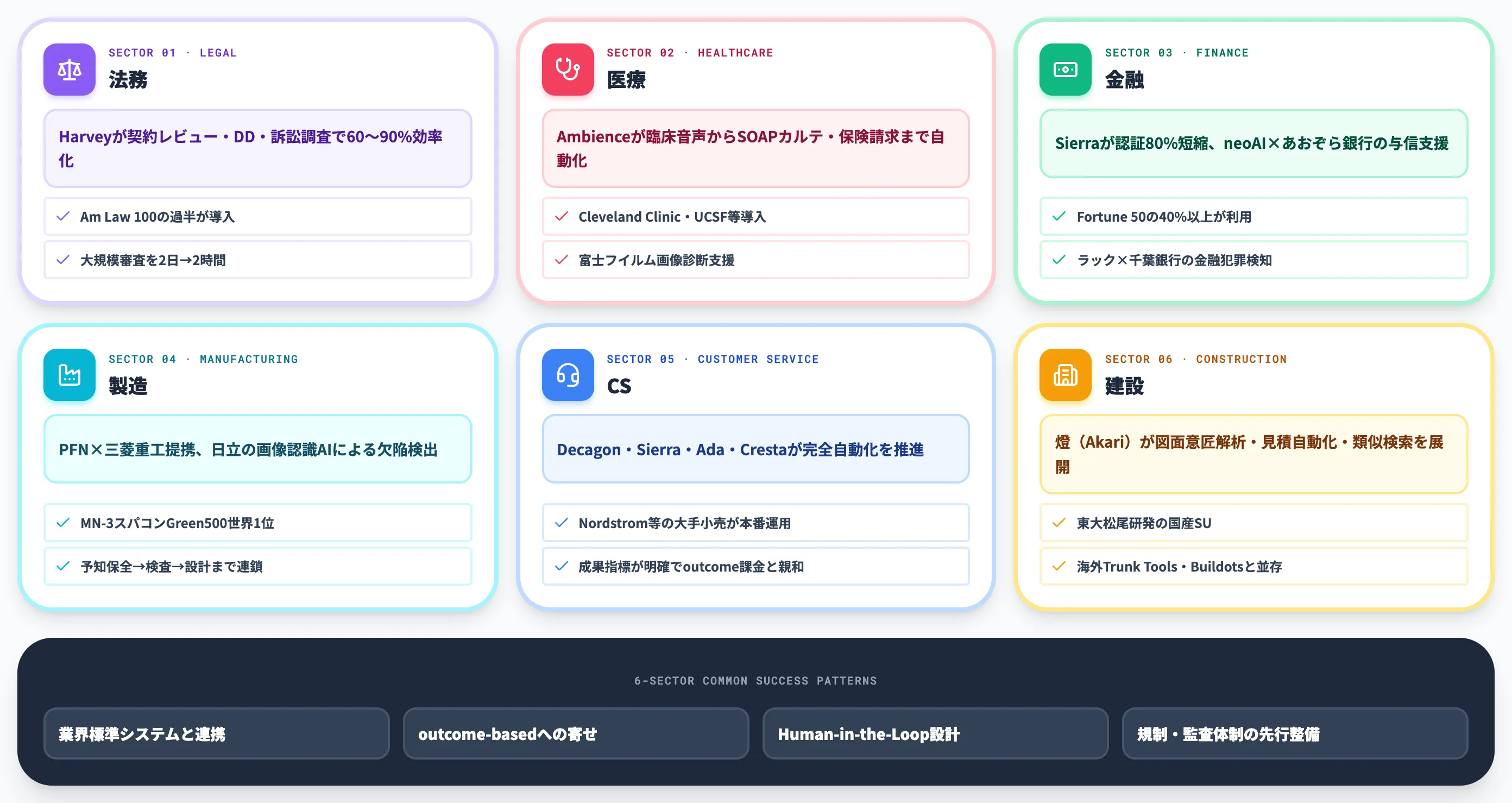Click checkmark beside Am Law 100の過半が導入

[x=63, y=217]
